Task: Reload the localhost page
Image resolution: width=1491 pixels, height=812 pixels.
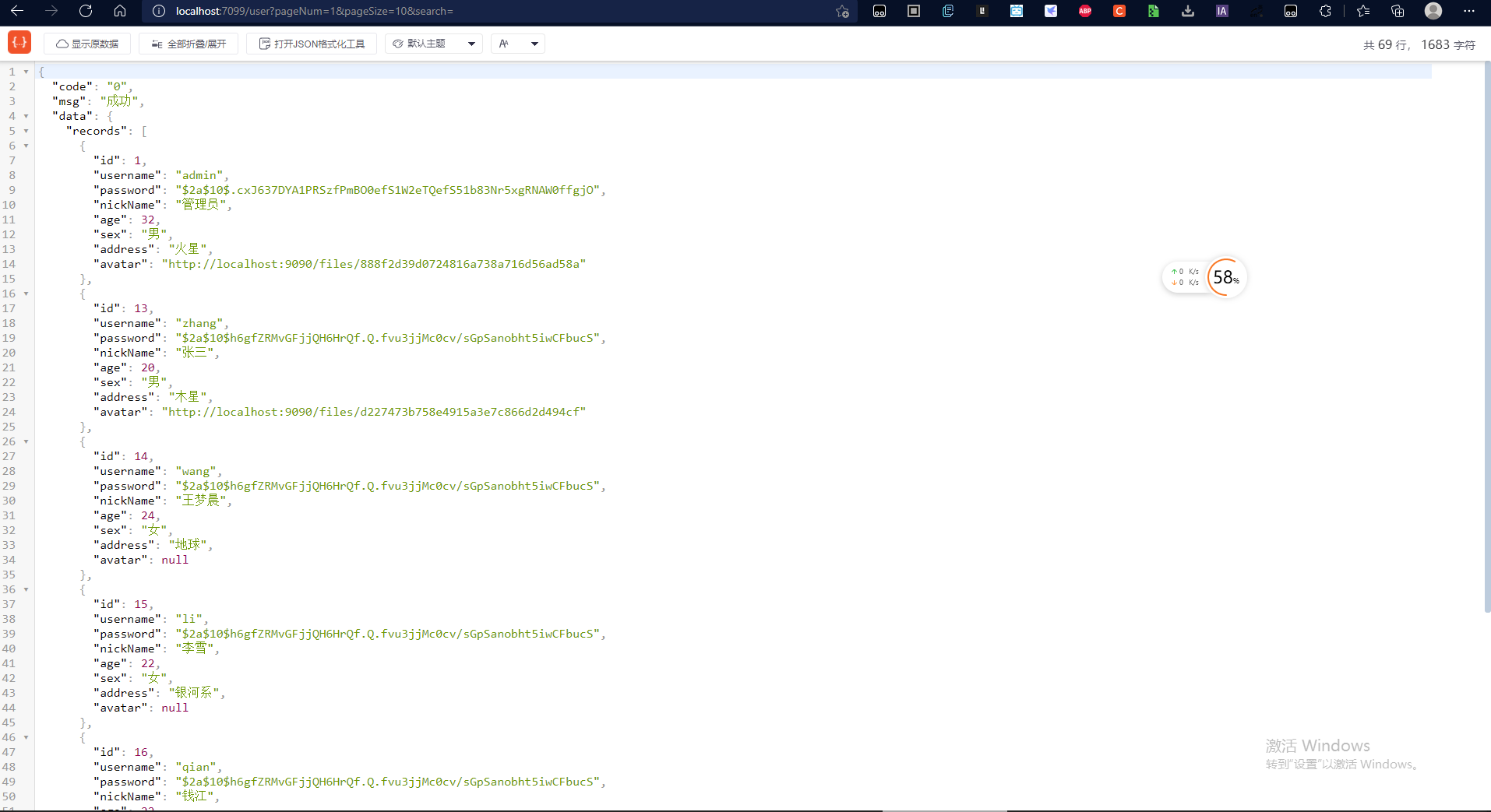Action: (x=86, y=11)
